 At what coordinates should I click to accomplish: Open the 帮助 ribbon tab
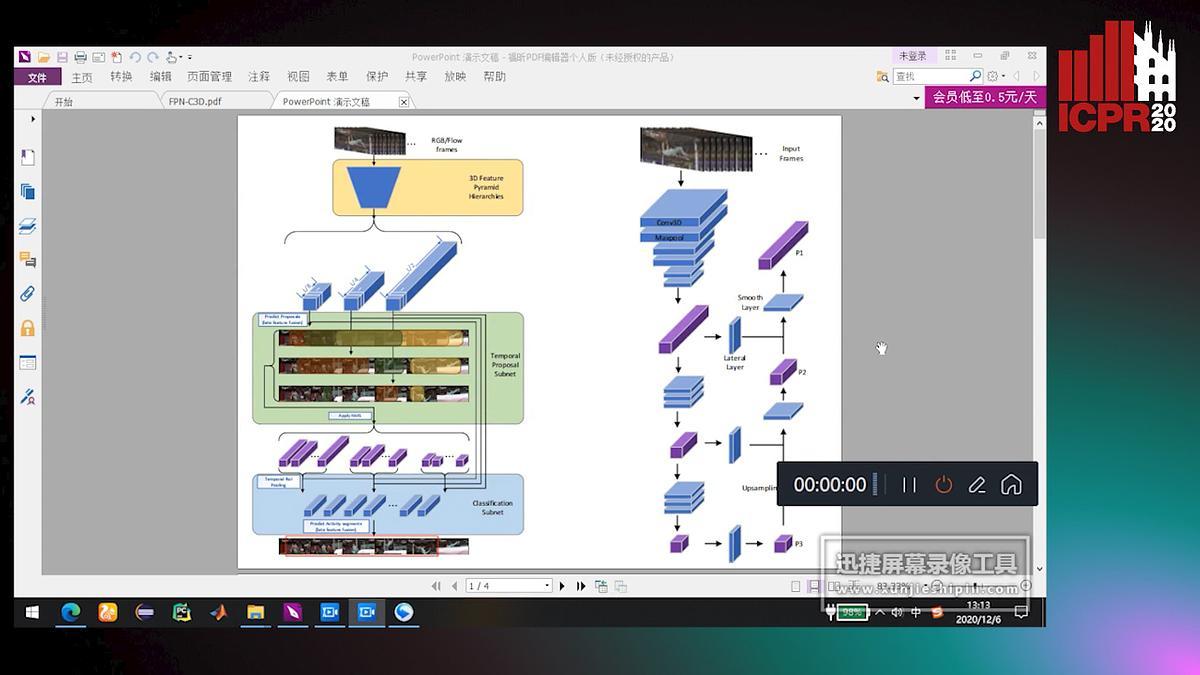(x=494, y=77)
